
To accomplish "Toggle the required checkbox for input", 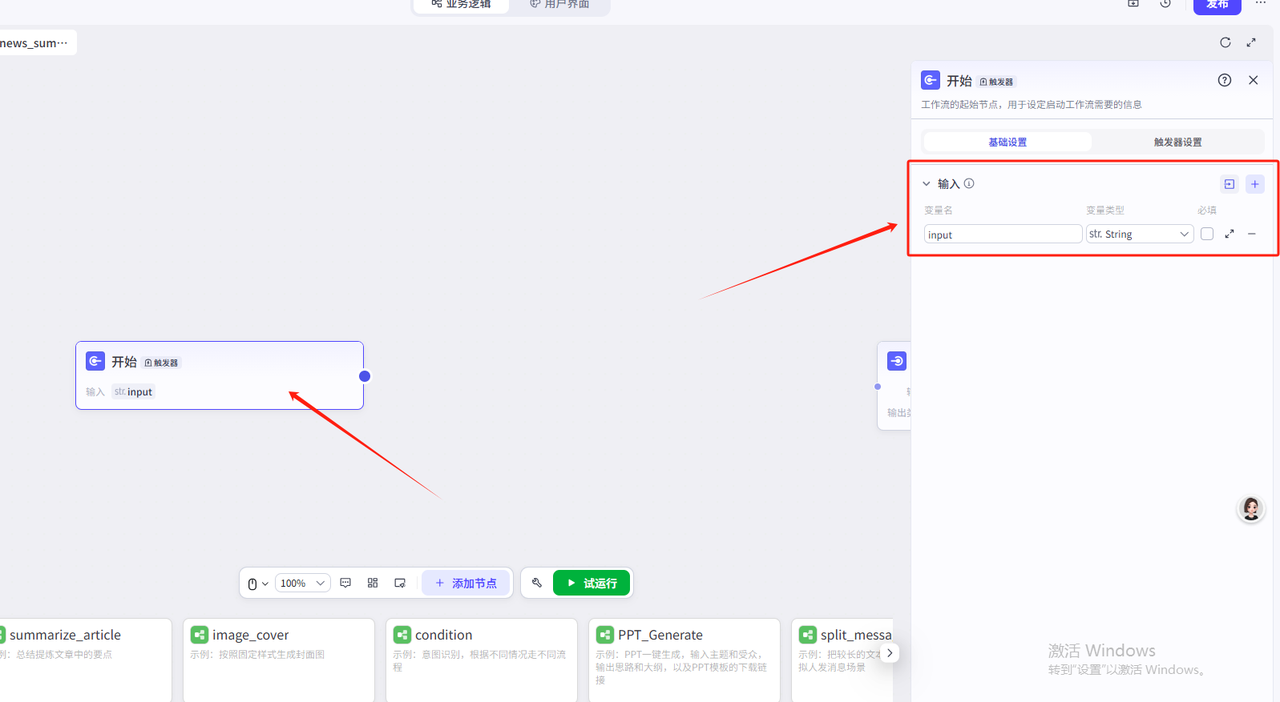I will point(1207,234).
